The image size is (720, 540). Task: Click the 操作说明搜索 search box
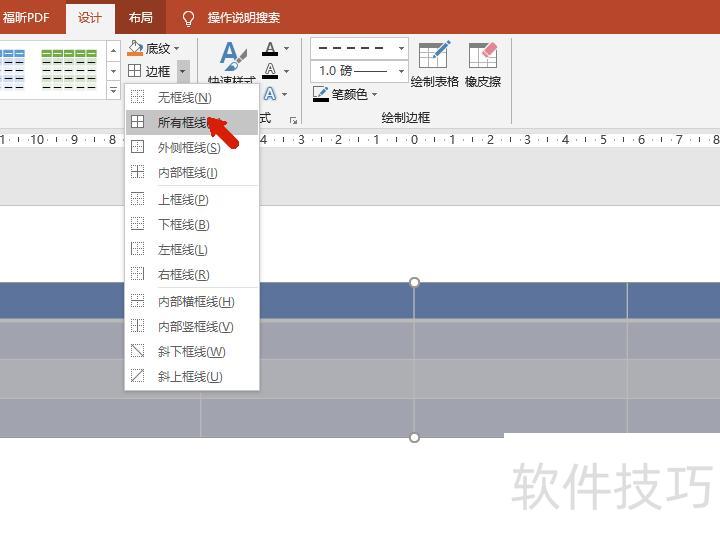[243, 18]
